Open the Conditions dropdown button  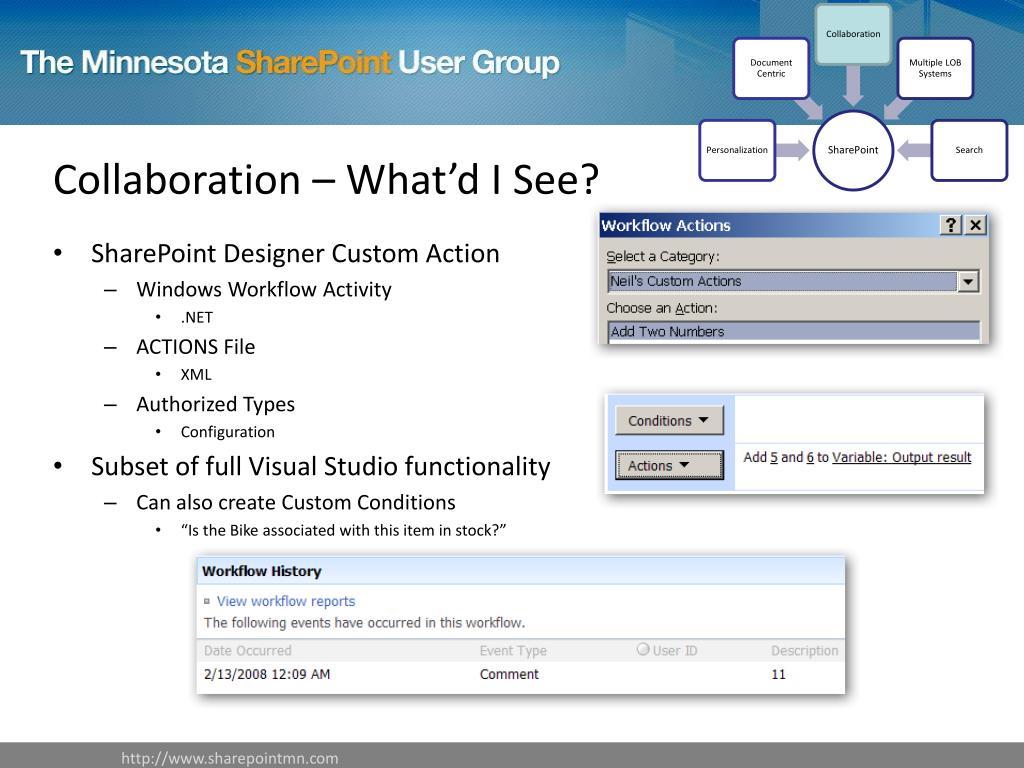669,421
